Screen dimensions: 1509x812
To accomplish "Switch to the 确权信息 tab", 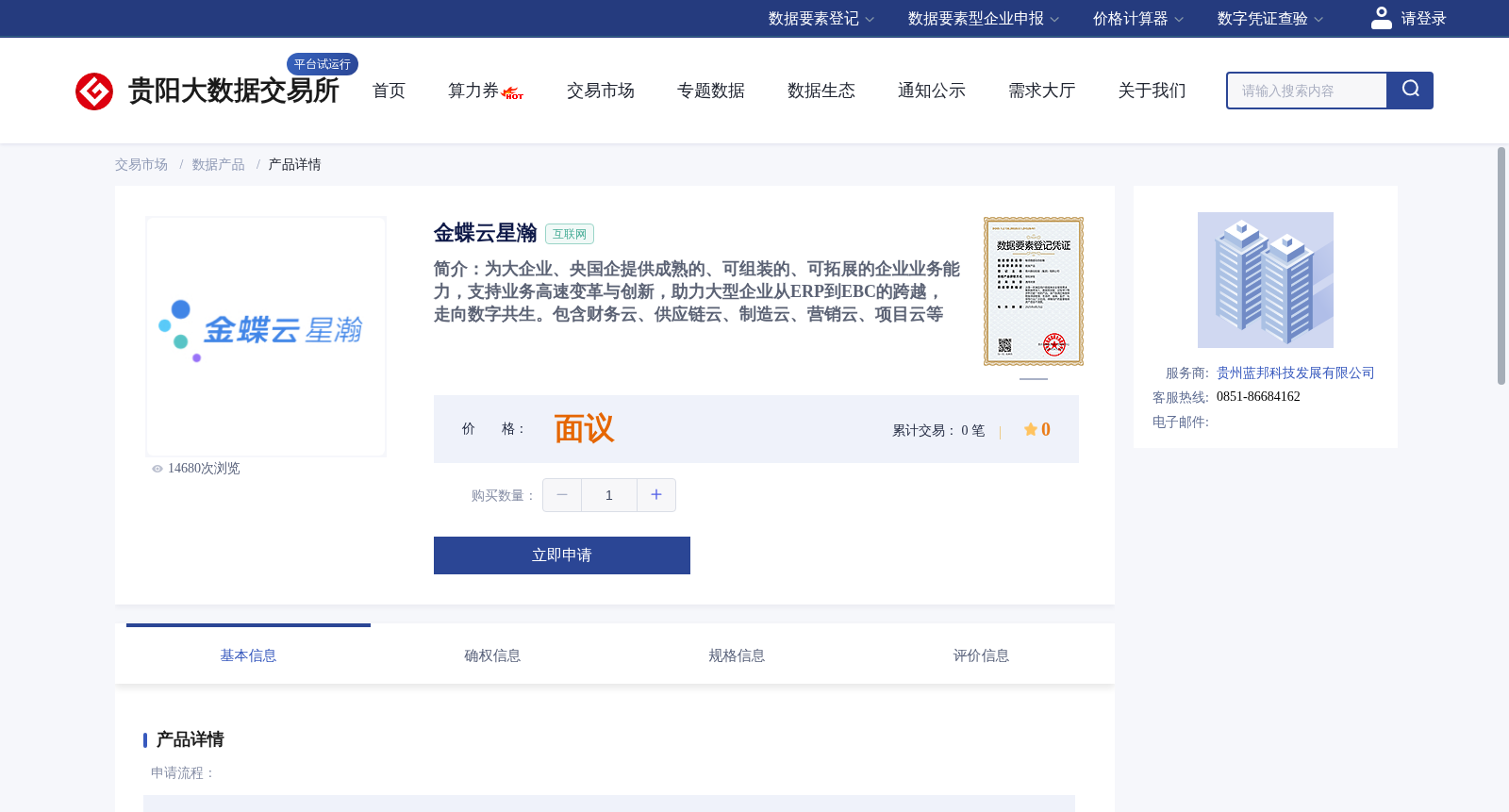I will (492, 655).
